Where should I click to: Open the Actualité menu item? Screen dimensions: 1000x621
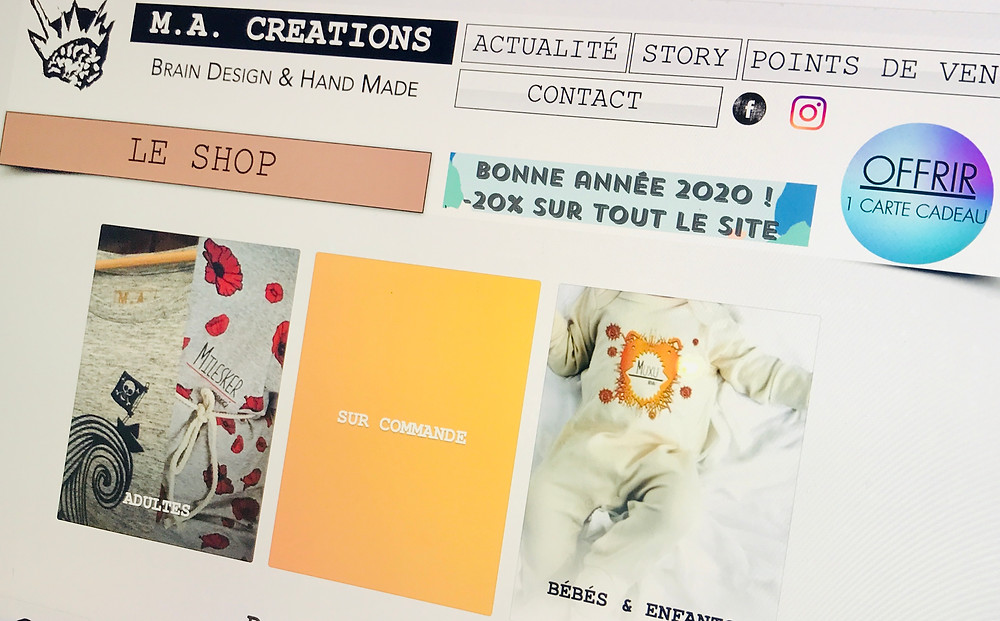(545, 48)
